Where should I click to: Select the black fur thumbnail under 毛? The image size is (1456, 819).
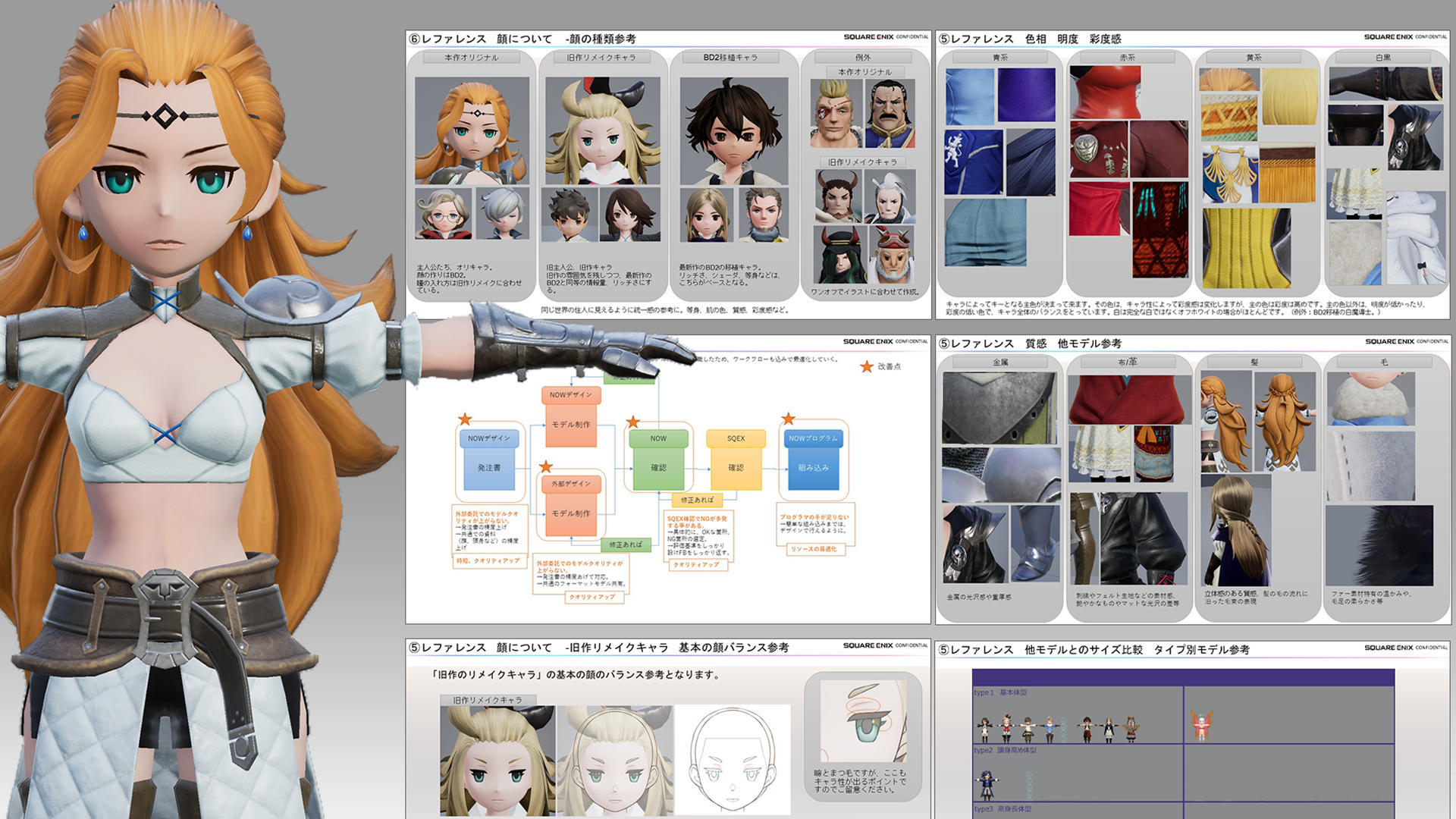click(1380, 545)
